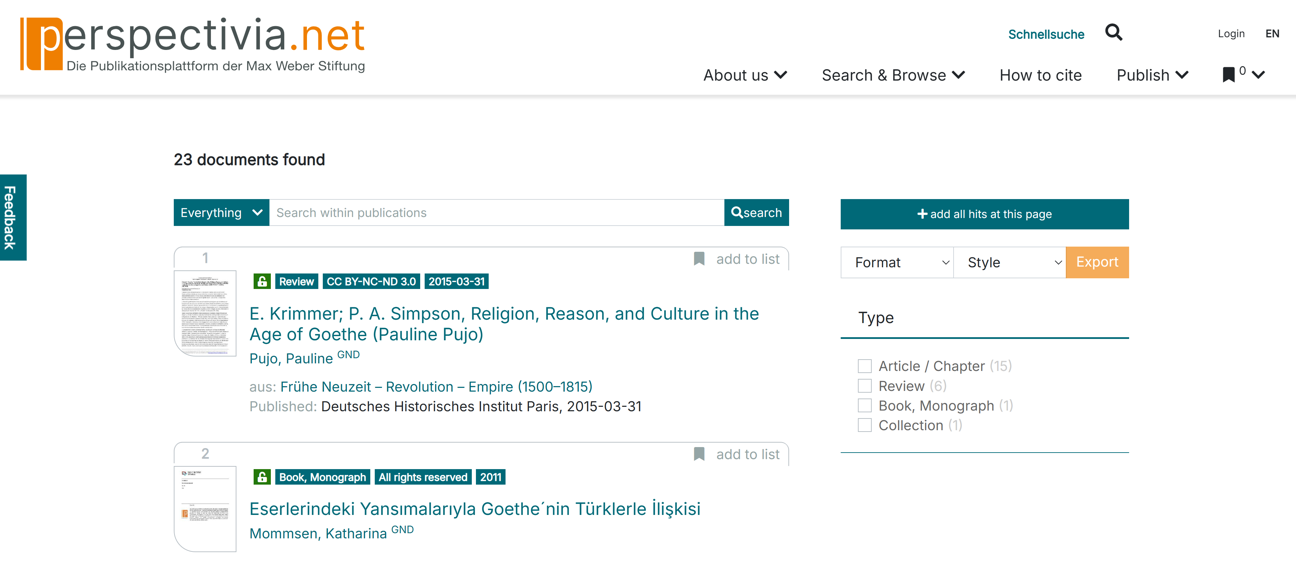Open the Style citation dropdown
1296x569 pixels.
[1009, 262]
